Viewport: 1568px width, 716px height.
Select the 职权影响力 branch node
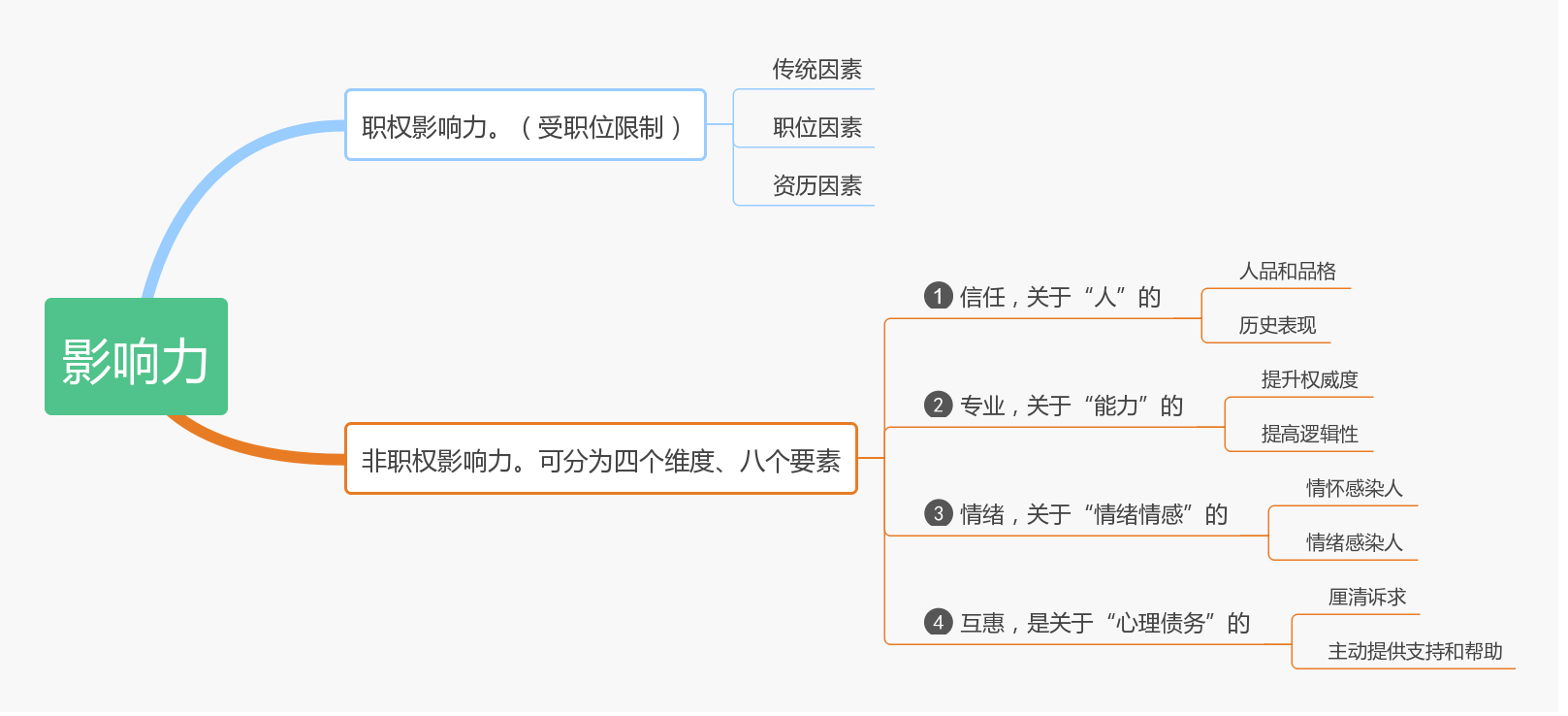click(x=526, y=125)
